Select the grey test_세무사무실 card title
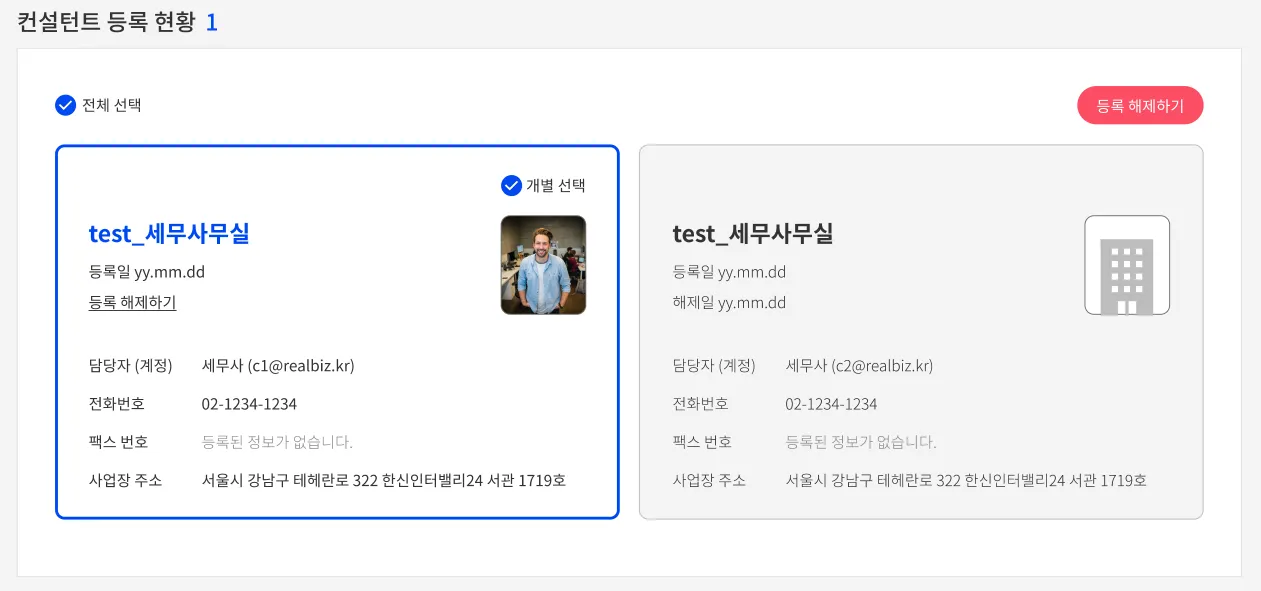1261x591 pixels. 753,234
